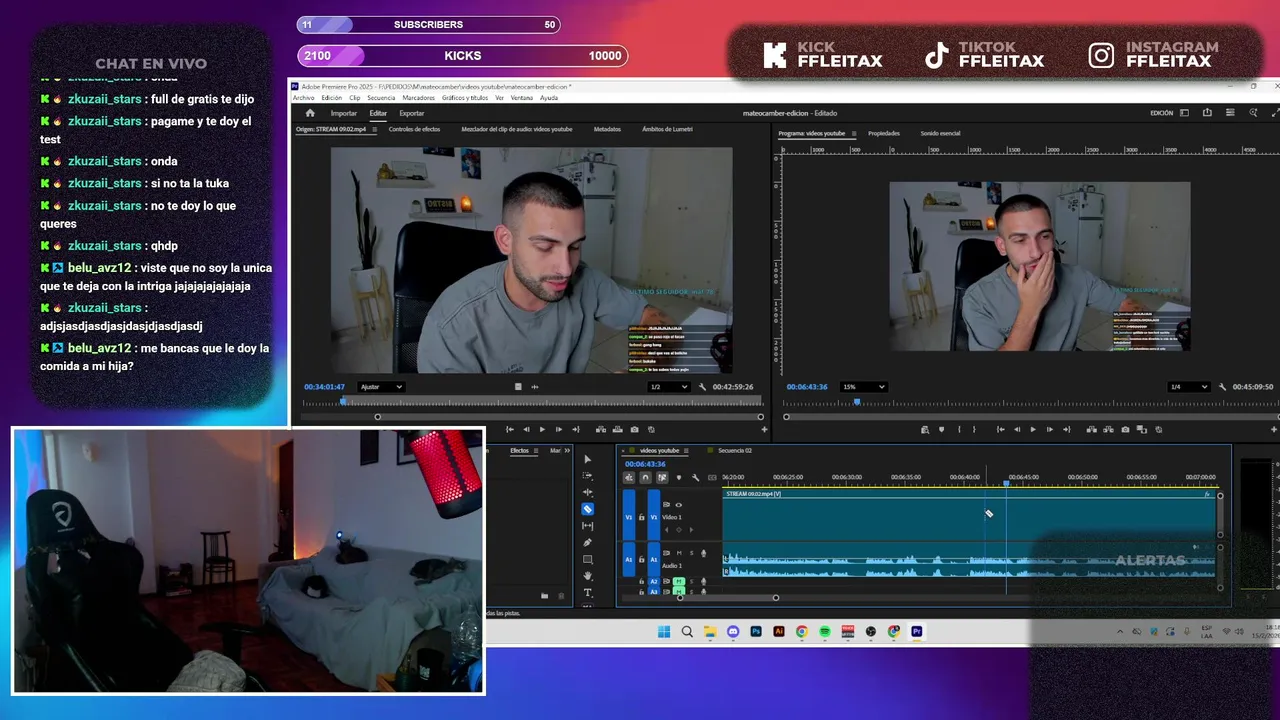The width and height of the screenshot is (1280, 720).
Task: Toggle lock on Video 1 track
Action: [x=642, y=517]
